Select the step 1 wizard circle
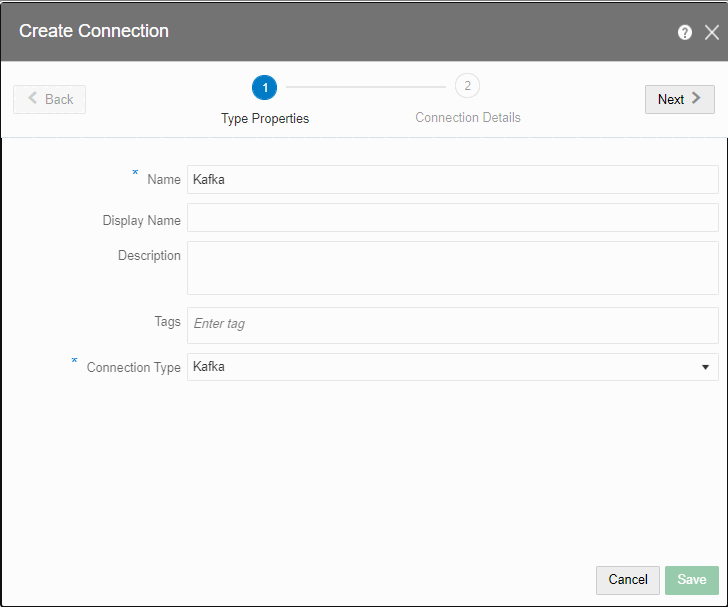 265,87
